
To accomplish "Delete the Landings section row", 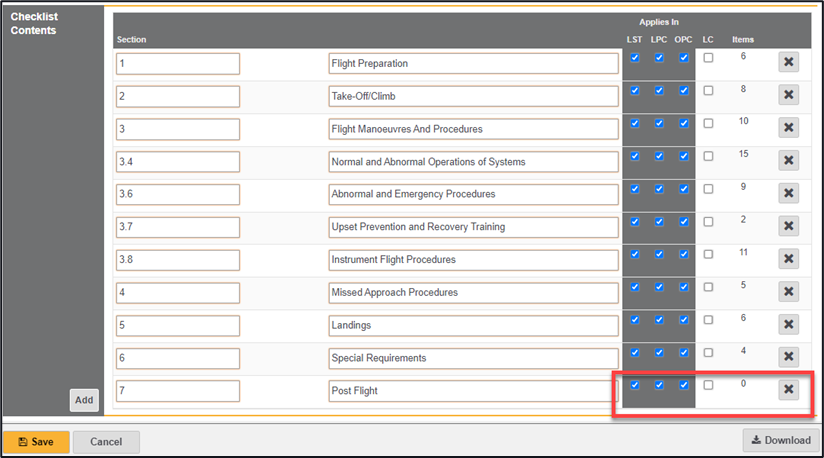I will [788, 324].
